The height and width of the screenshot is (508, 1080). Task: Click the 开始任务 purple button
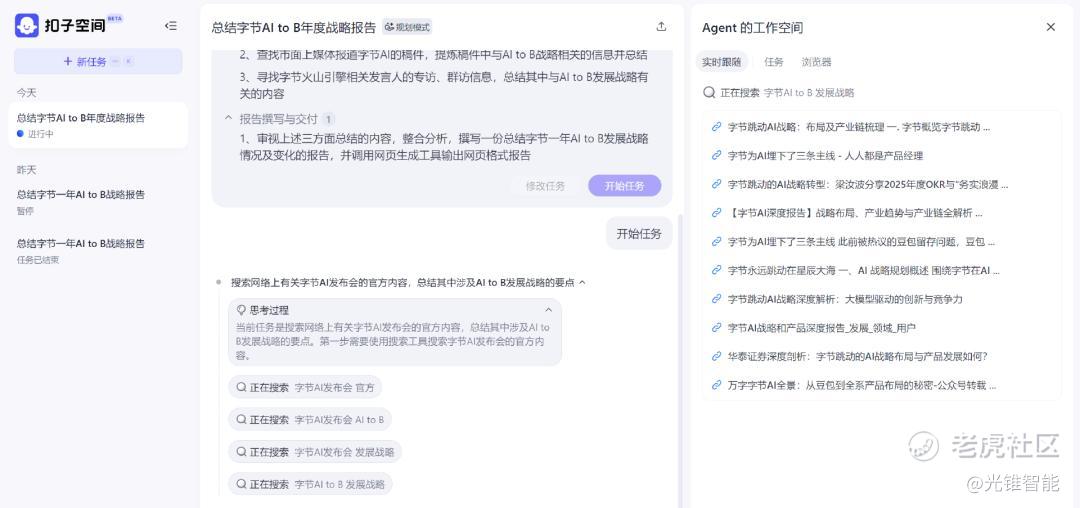pyautogui.click(x=625, y=186)
